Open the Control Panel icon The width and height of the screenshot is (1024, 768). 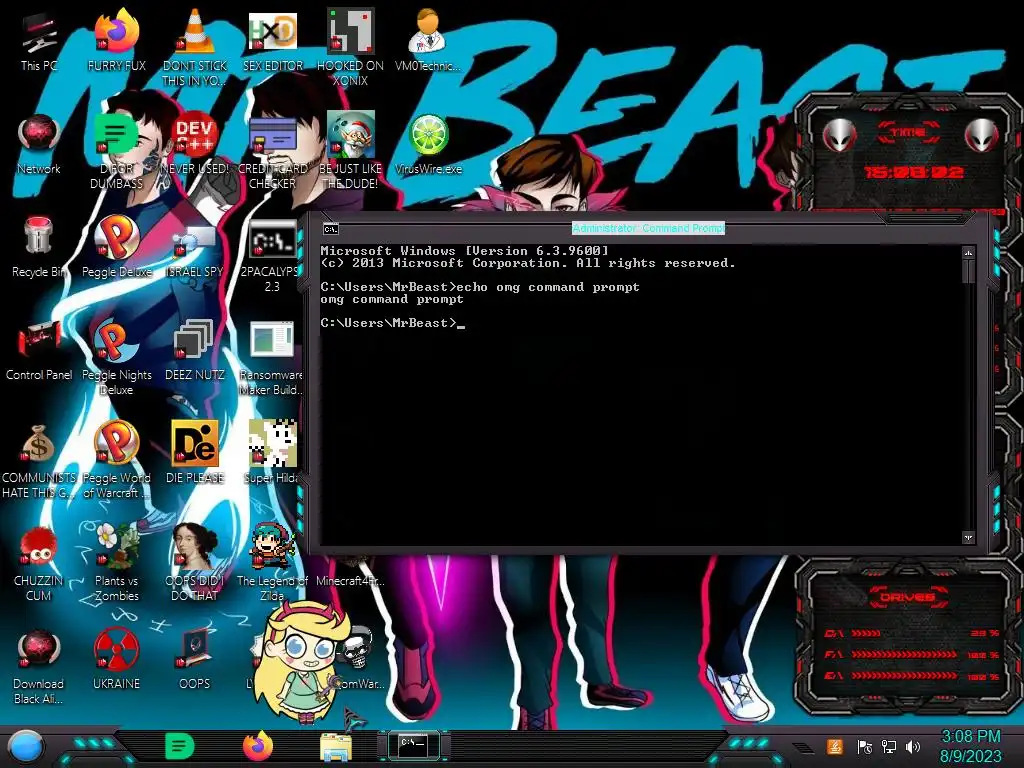39,350
